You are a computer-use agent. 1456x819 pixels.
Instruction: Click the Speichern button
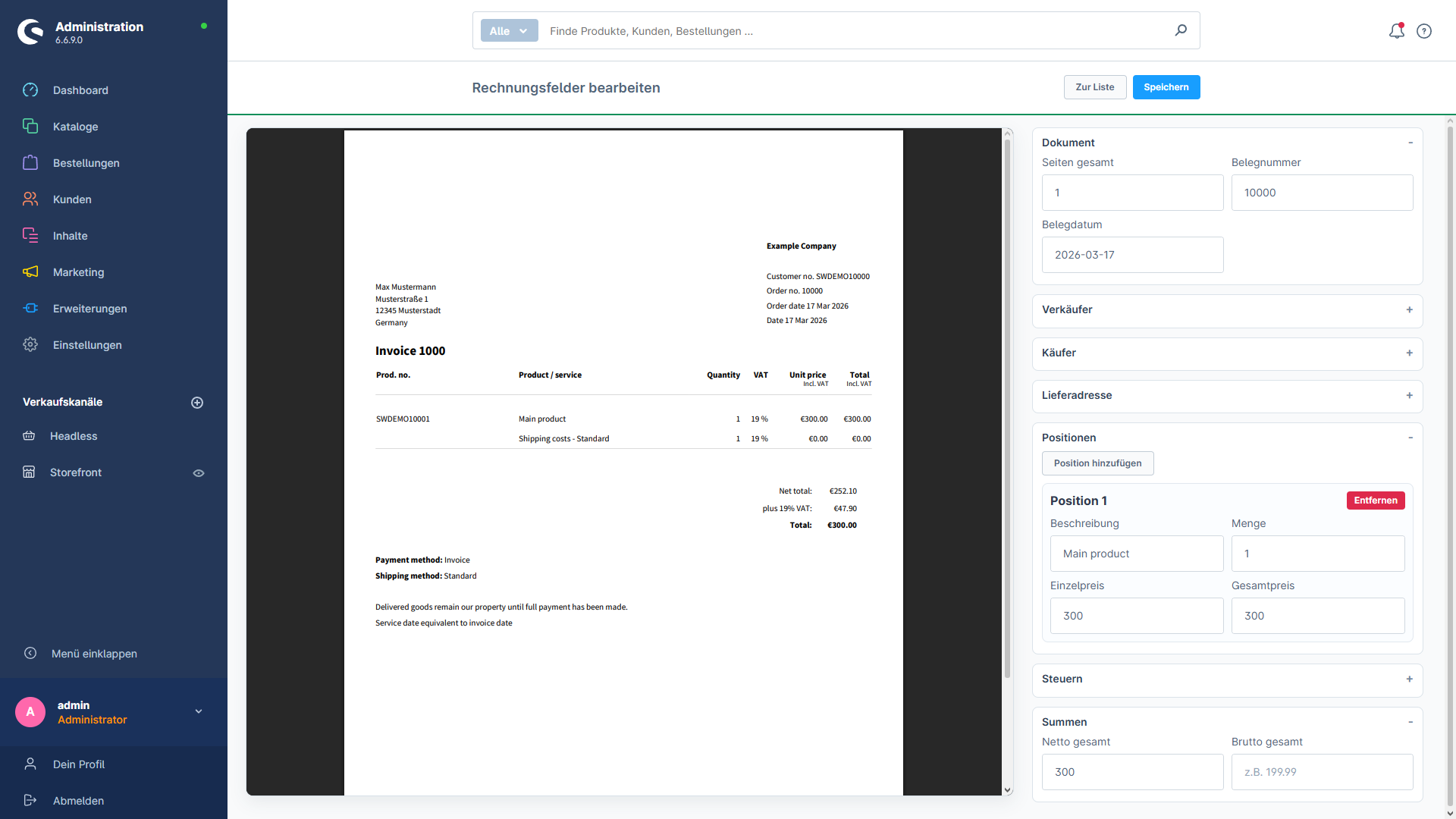point(1166,87)
